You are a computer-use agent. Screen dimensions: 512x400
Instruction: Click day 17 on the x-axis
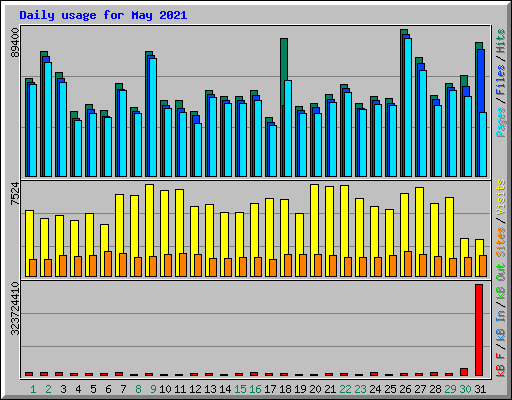click(x=270, y=389)
